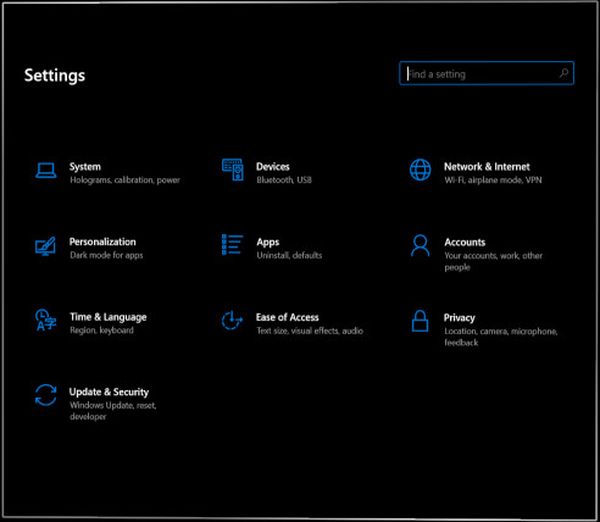Open the Personalization category title
Viewport: 600px width, 522px height.
coord(103,241)
